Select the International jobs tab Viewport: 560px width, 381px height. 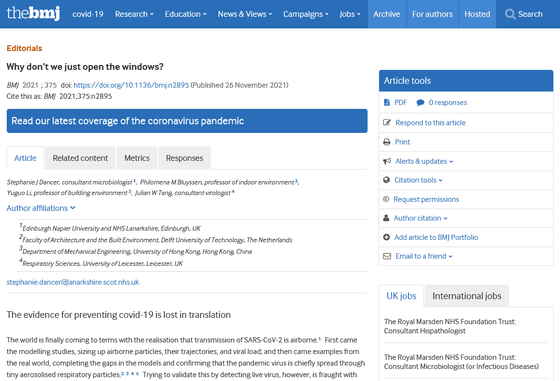pos(467,296)
